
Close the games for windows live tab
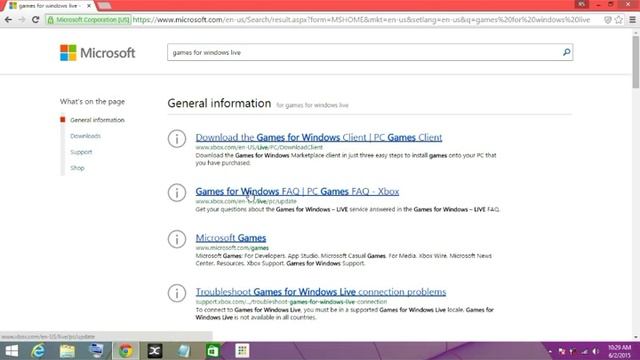click(x=89, y=6)
